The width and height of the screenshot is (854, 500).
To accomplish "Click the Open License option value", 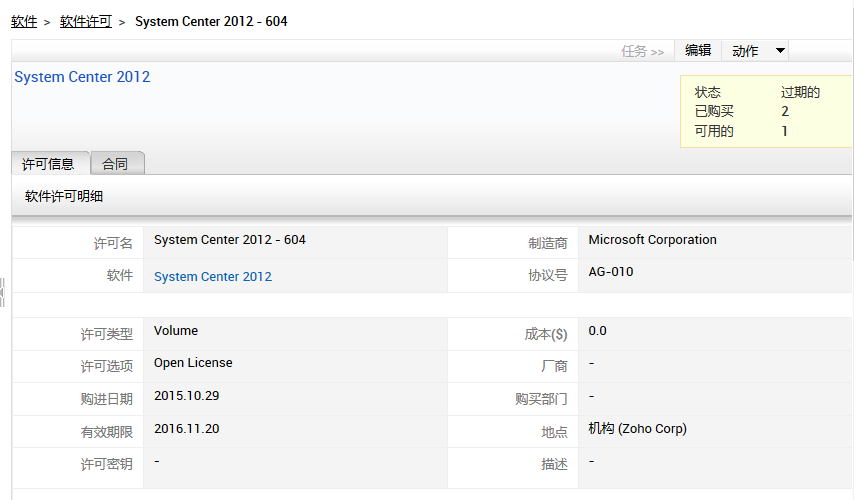I will point(193,363).
